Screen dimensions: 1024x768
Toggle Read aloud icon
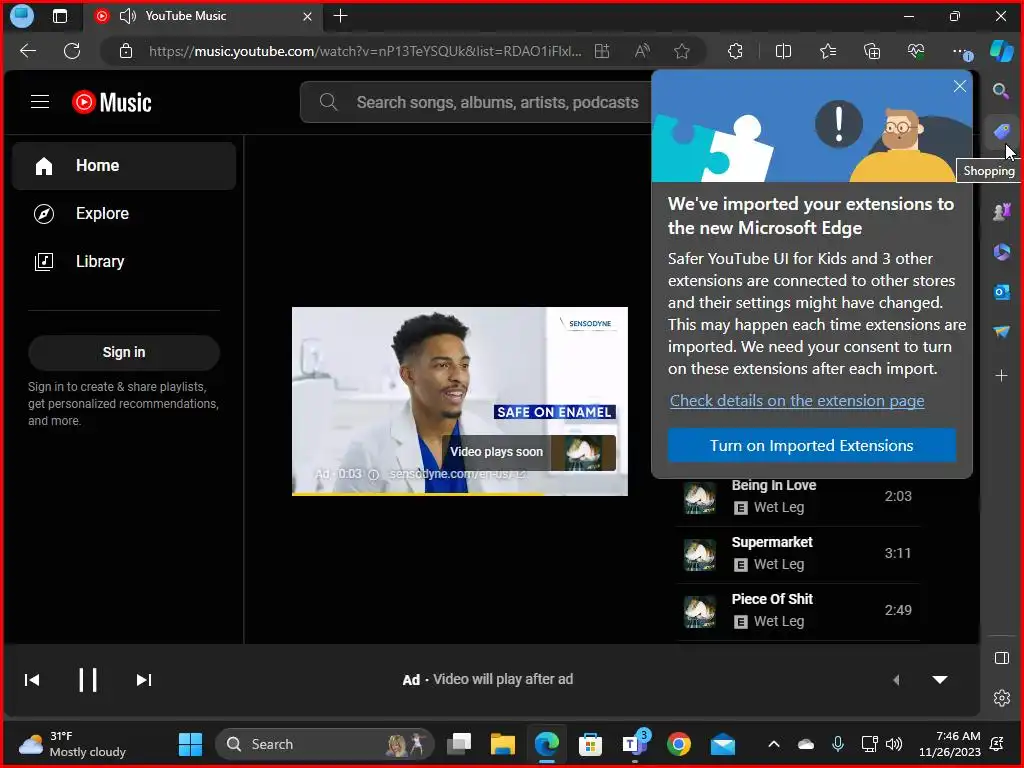(x=643, y=51)
